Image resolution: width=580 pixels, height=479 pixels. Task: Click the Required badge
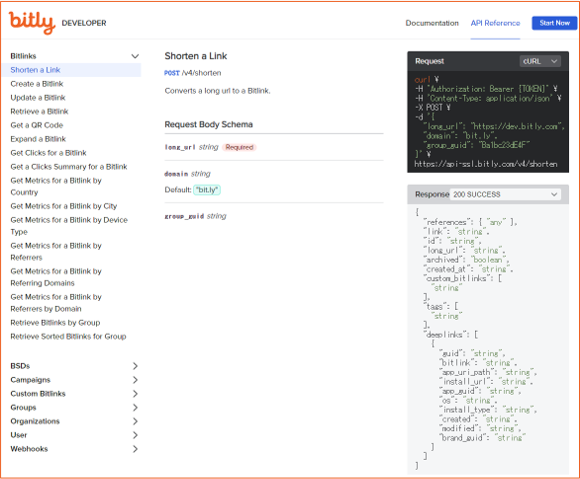239,147
